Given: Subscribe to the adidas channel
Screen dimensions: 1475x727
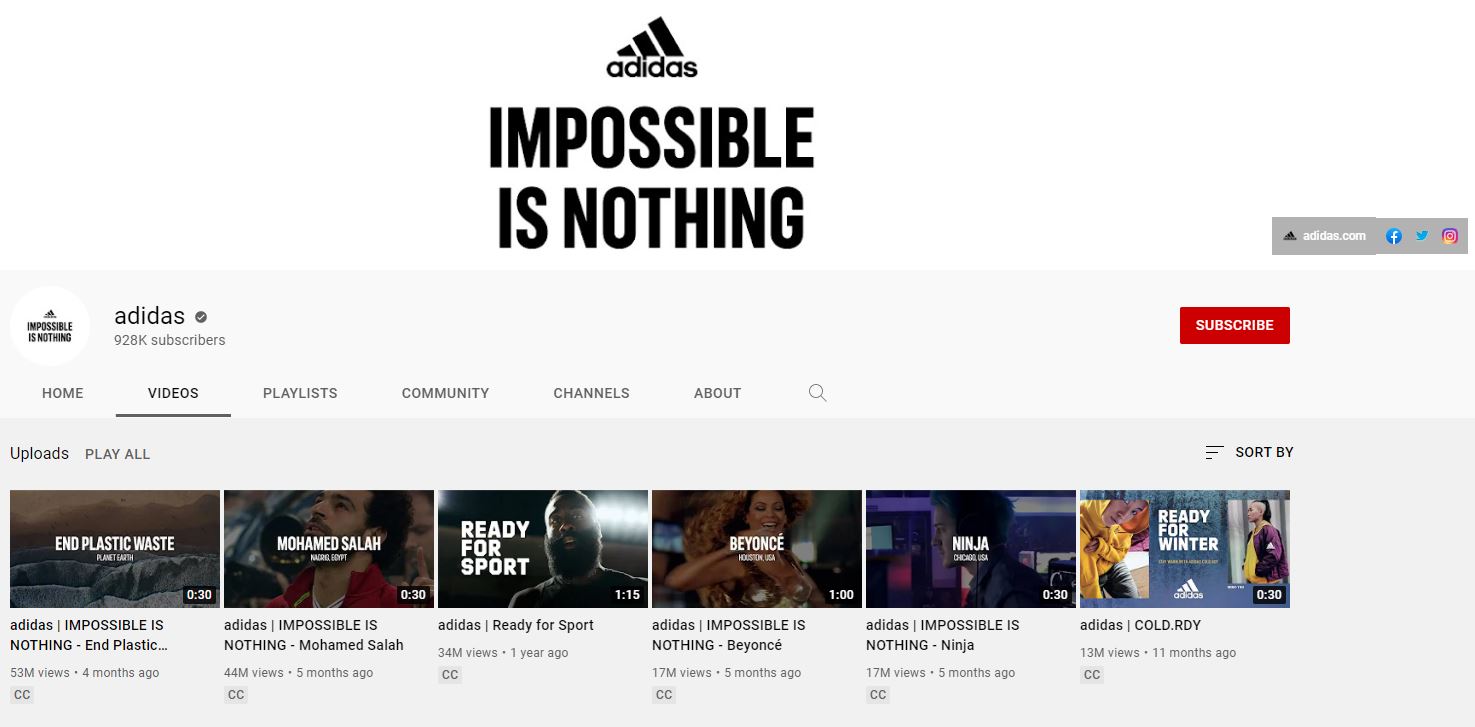Looking at the screenshot, I should [1235, 325].
